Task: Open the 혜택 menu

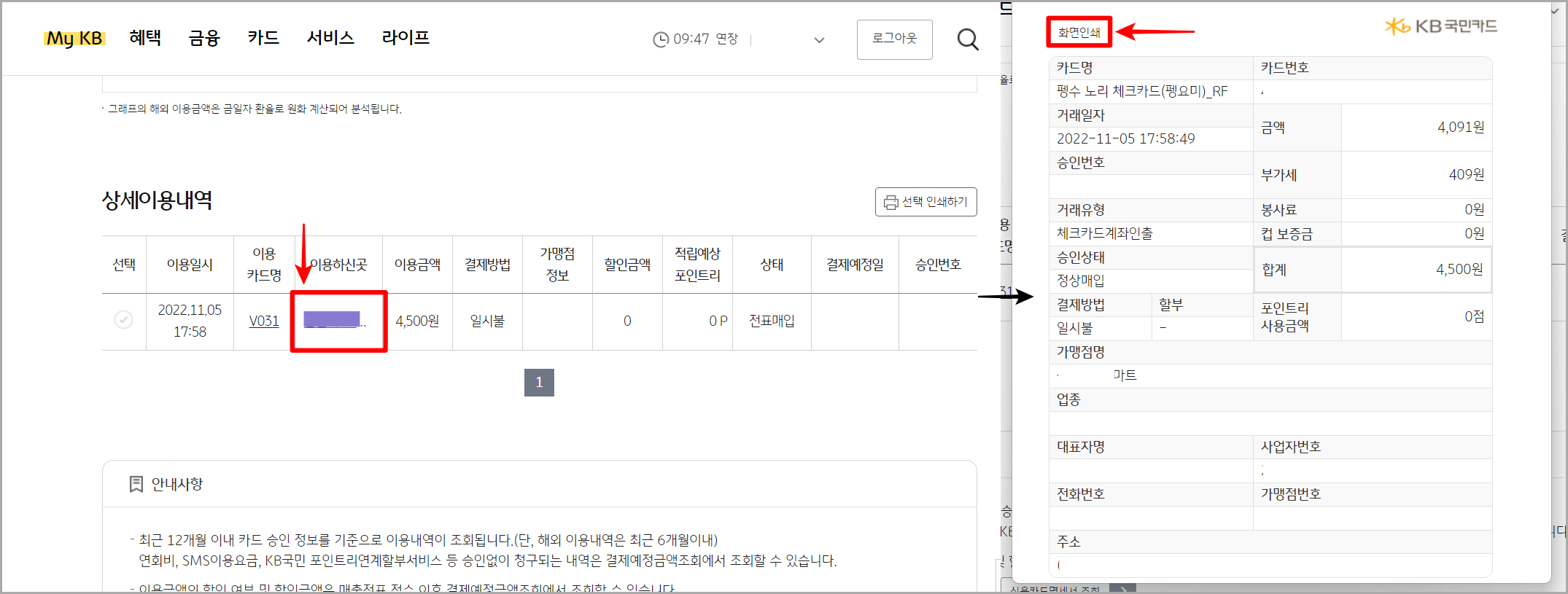Action: click(145, 38)
